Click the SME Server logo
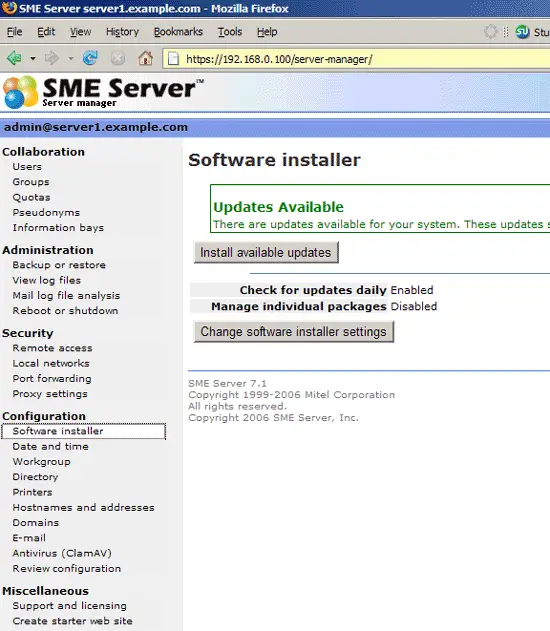Image resolution: width=550 pixels, height=631 pixels. pos(104,93)
